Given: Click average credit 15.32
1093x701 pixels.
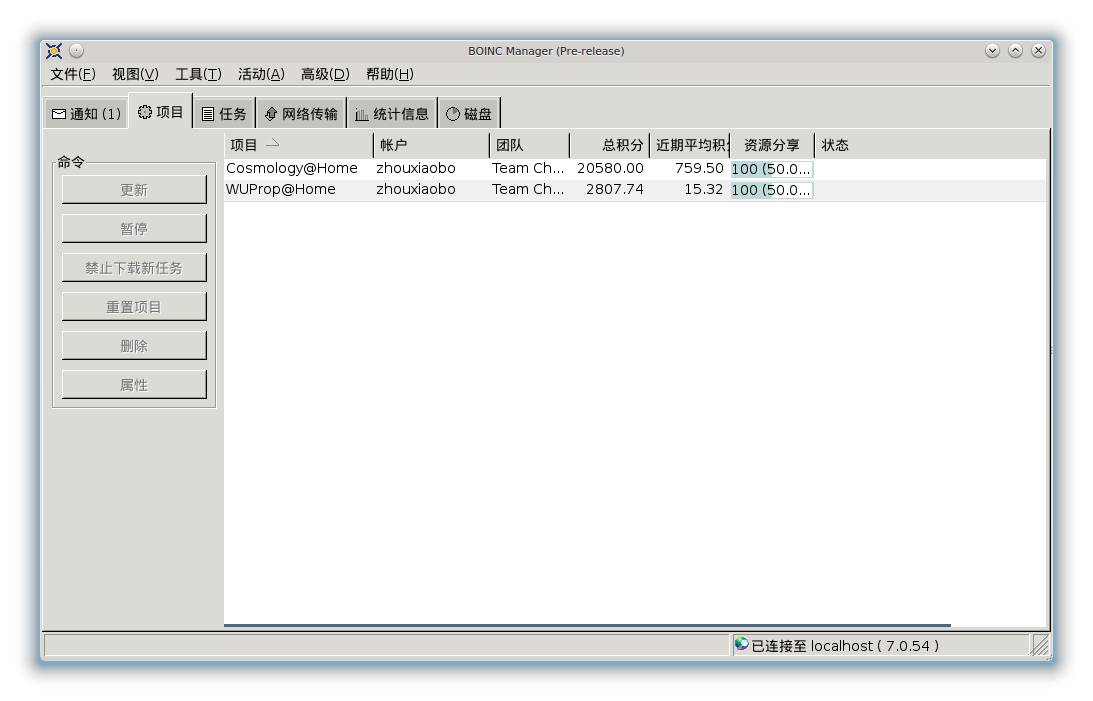Looking at the screenshot, I should point(703,190).
